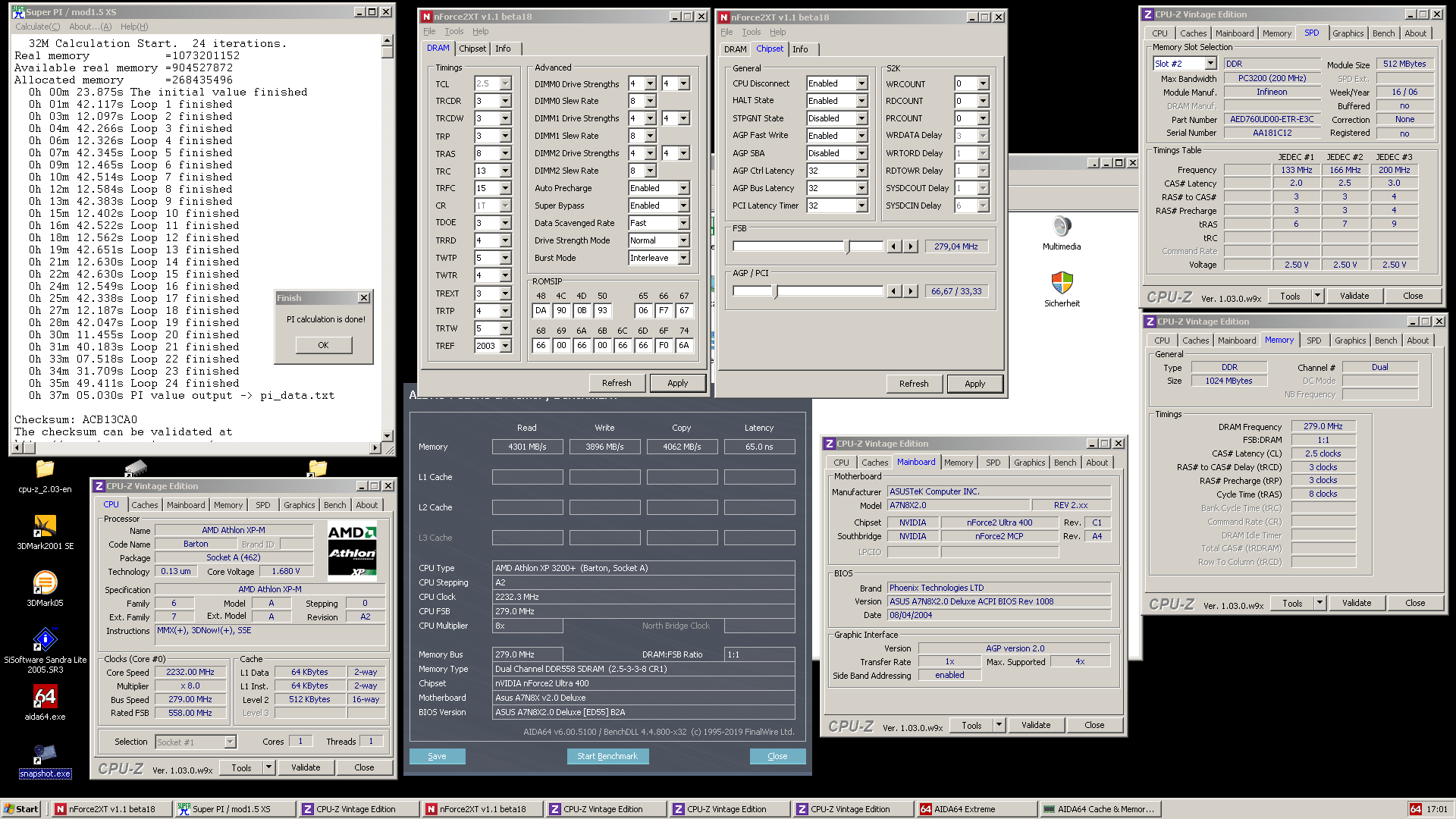The height and width of the screenshot is (819, 1456).
Task: Close the Finish dialog with X
Action: click(x=364, y=298)
